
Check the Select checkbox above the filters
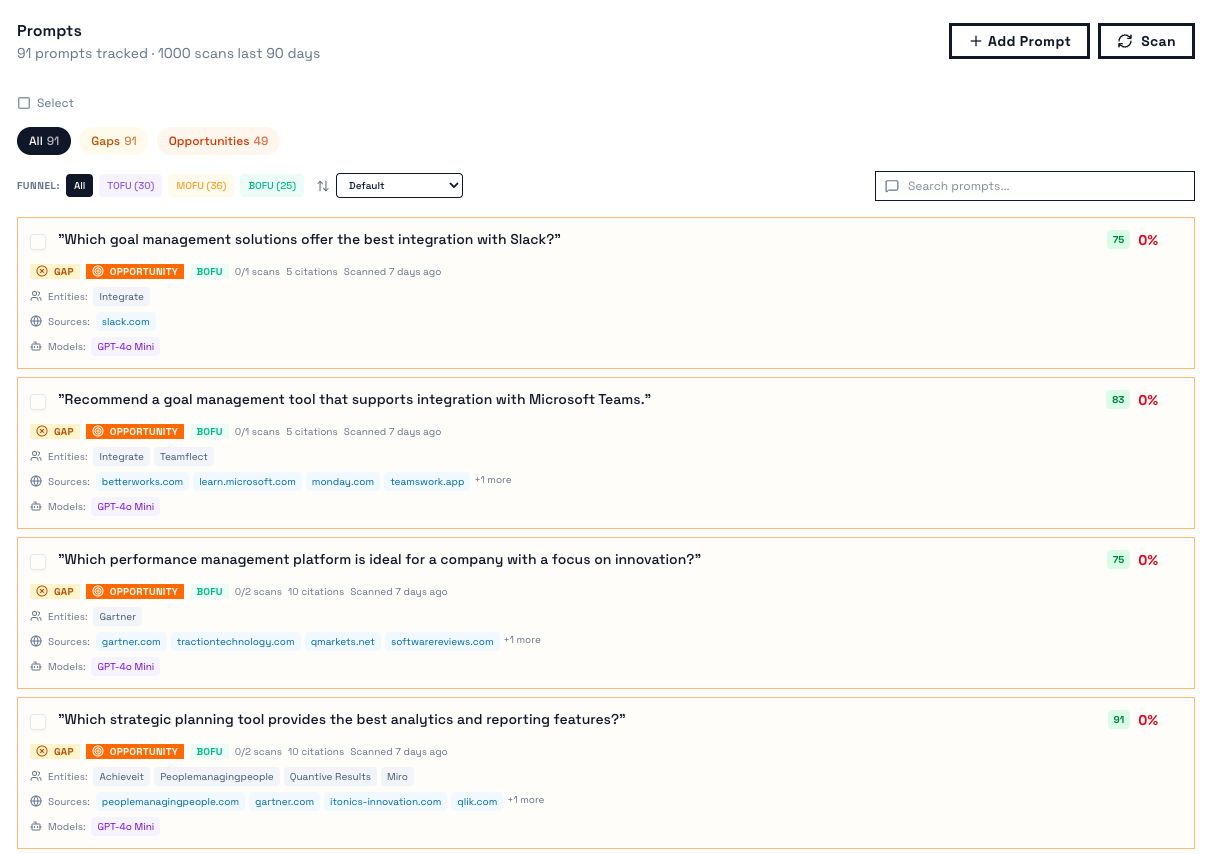tap(22, 102)
